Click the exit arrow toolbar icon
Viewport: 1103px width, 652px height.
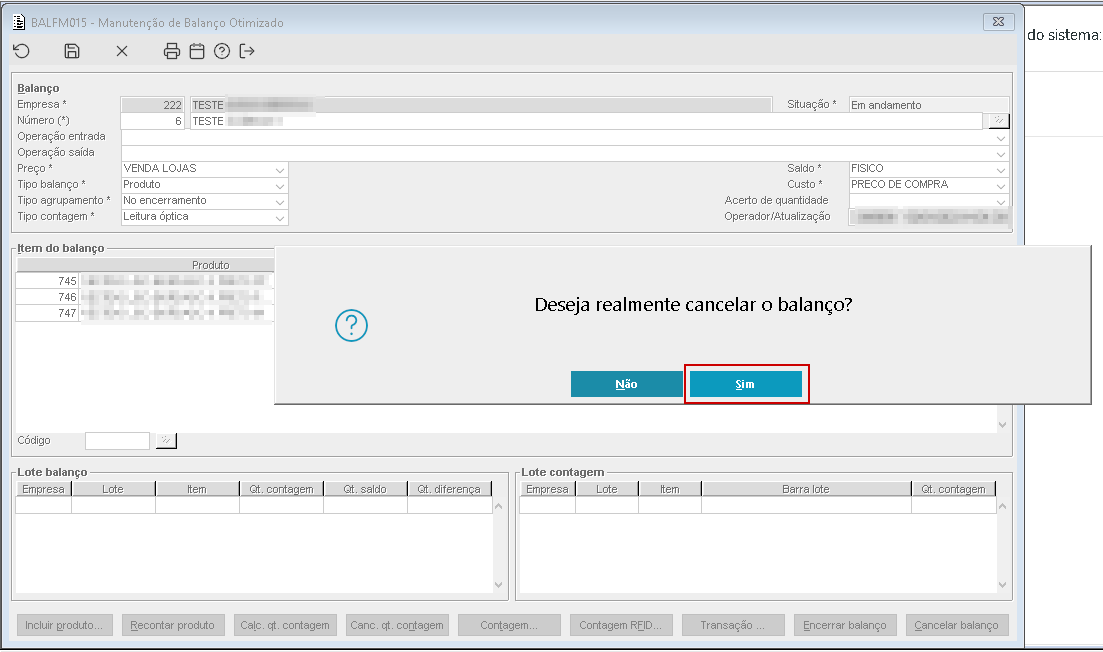247,51
